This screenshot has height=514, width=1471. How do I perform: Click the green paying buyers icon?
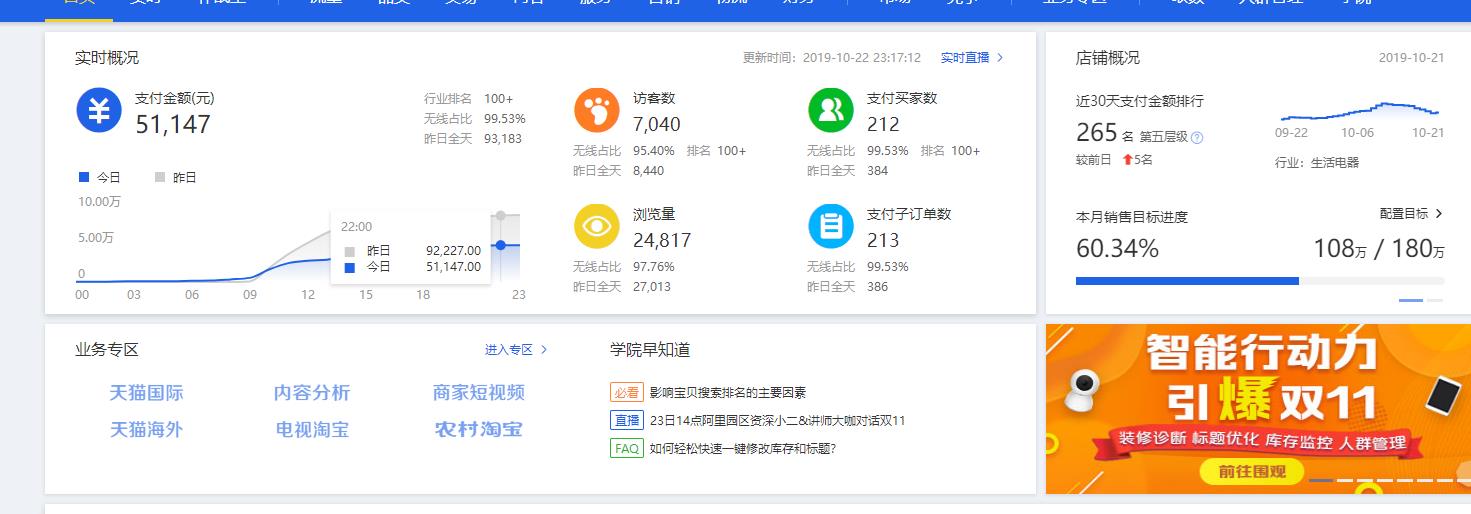click(831, 110)
